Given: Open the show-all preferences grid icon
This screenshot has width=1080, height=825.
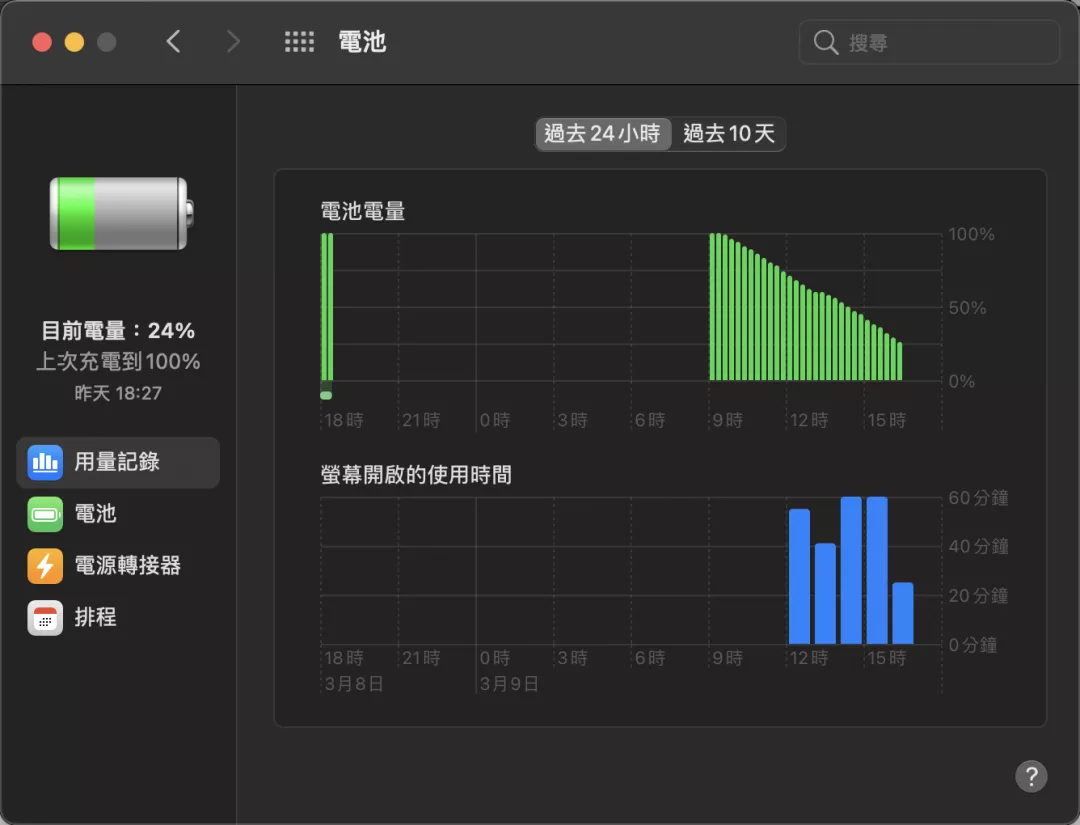Looking at the screenshot, I should (299, 41).
